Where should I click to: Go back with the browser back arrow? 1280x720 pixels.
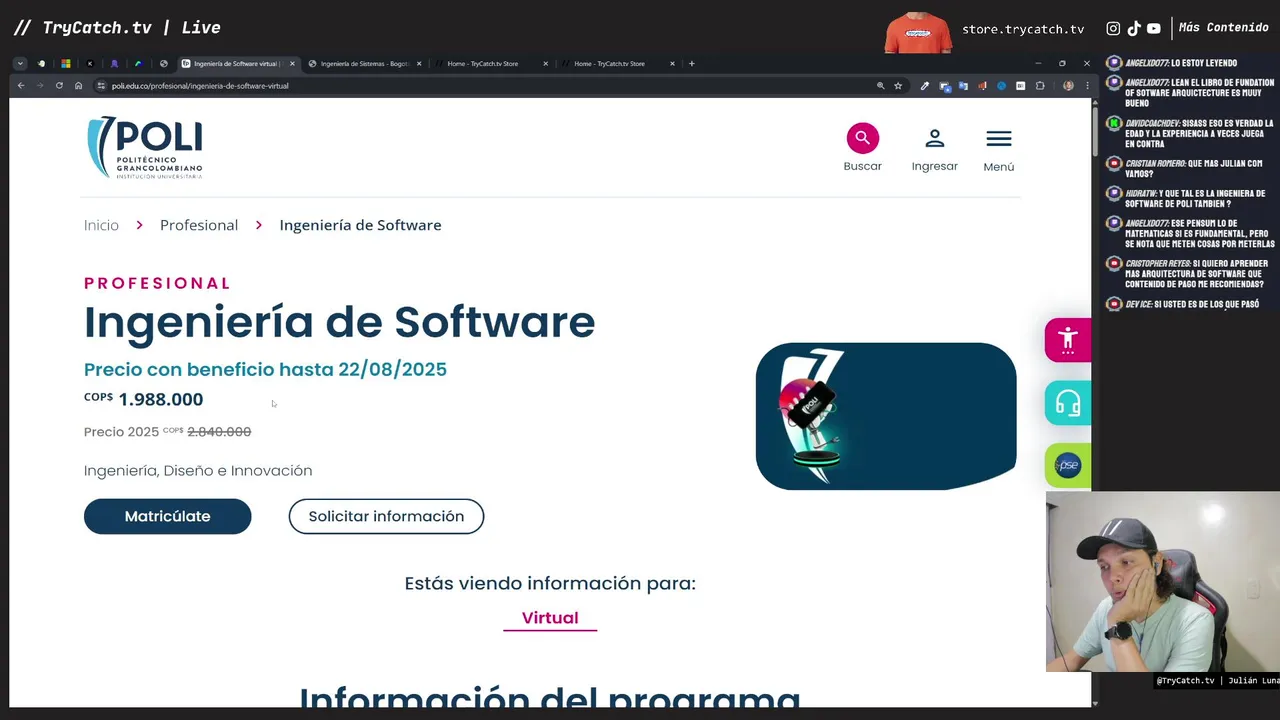21,86
